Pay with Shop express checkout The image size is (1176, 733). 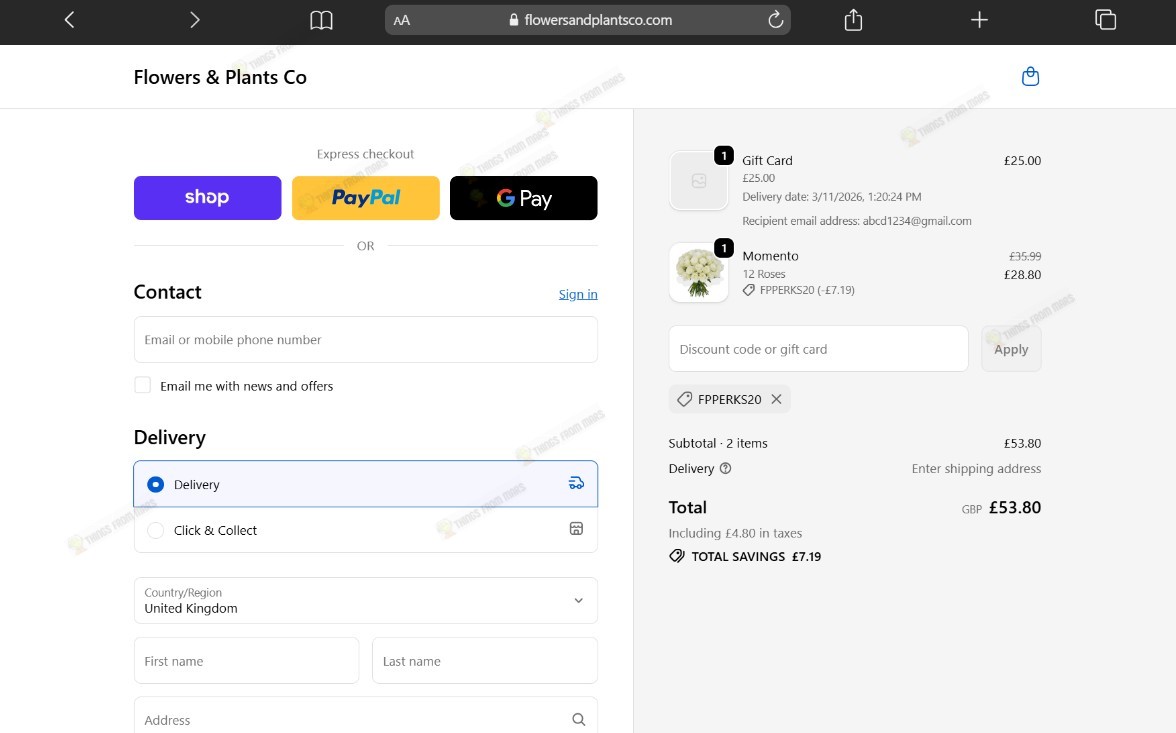click(x=208, y=198)
